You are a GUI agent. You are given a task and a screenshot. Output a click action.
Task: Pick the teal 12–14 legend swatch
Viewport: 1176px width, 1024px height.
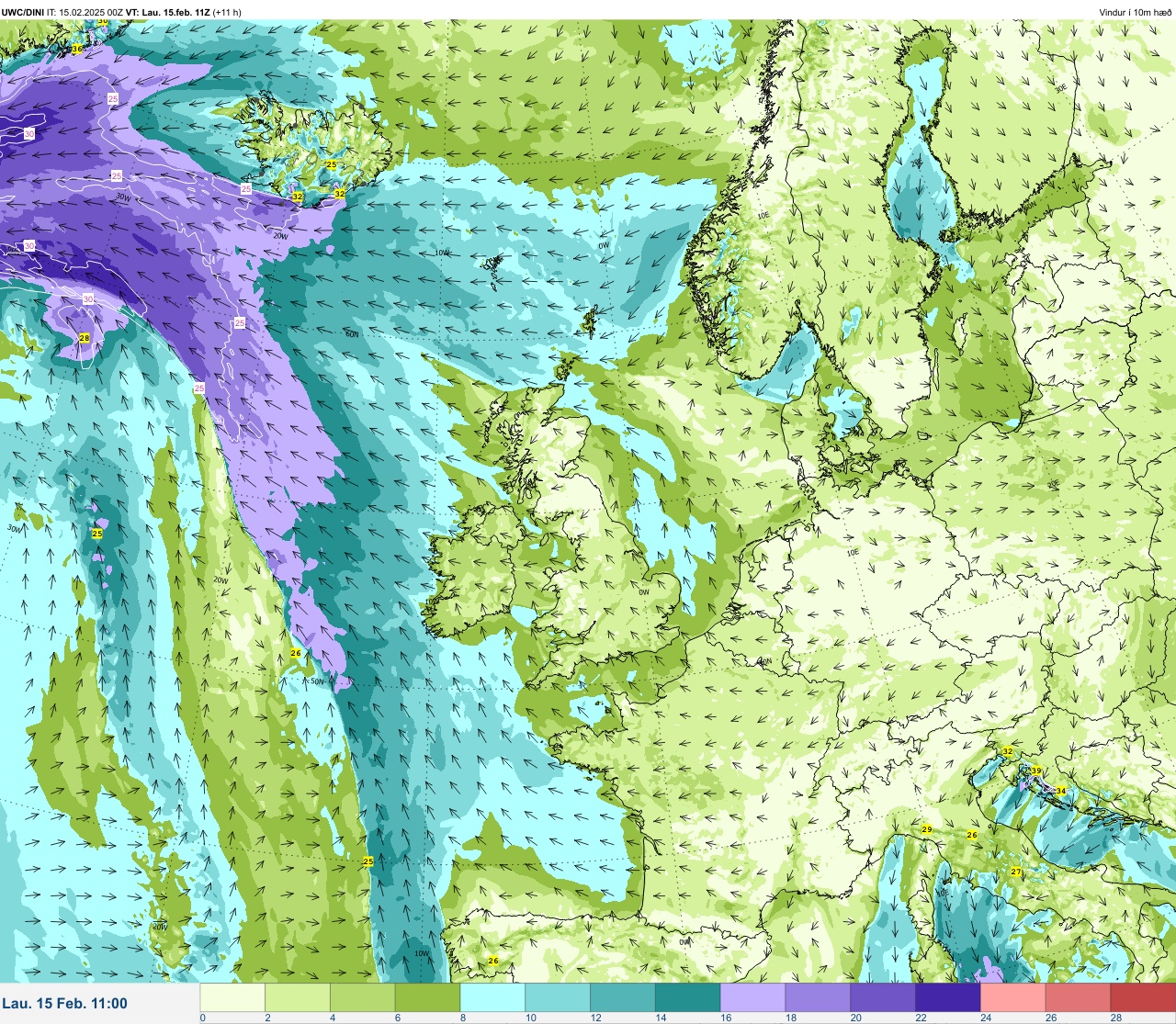623,997
